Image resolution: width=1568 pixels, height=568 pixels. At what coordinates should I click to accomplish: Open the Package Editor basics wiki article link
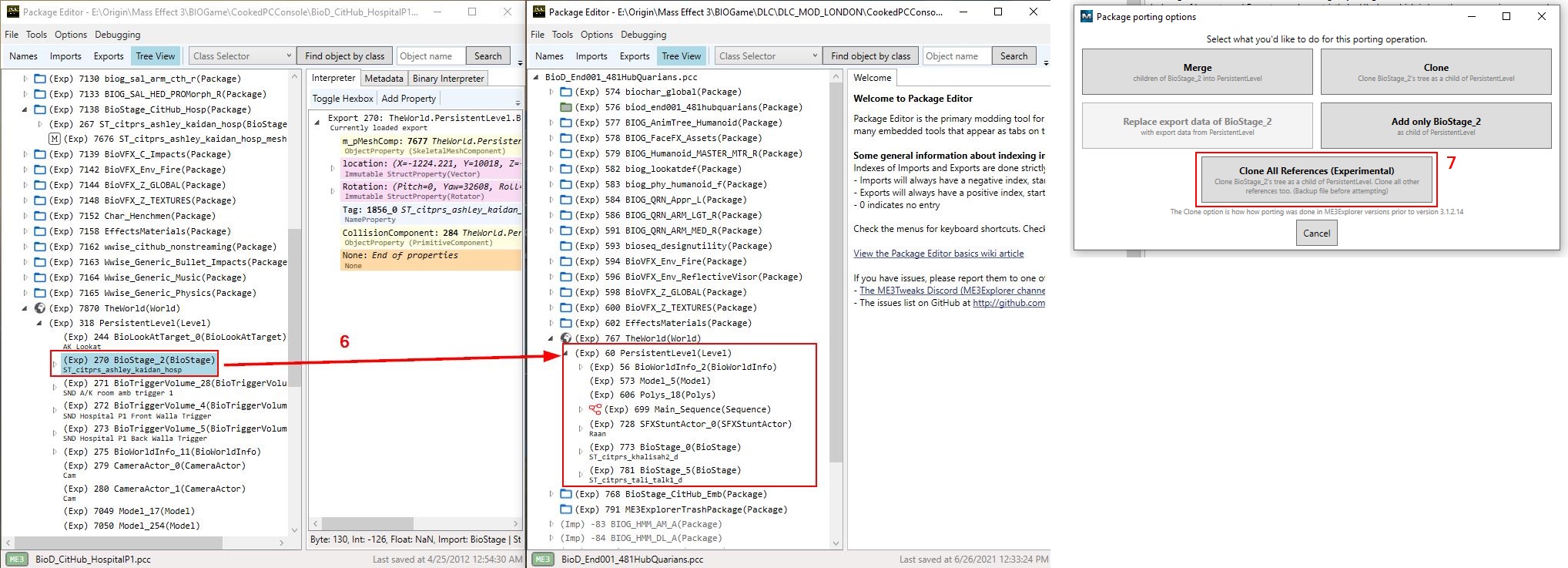pos(938,254)
